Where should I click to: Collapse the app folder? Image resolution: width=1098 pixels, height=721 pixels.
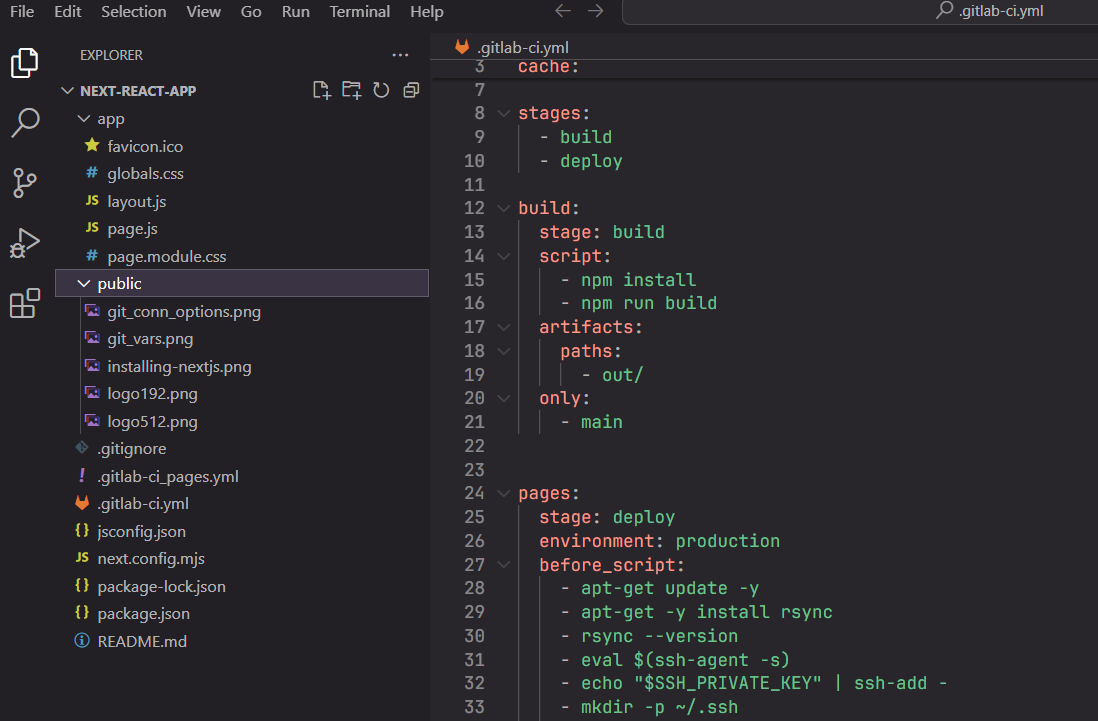click(83, 119)
